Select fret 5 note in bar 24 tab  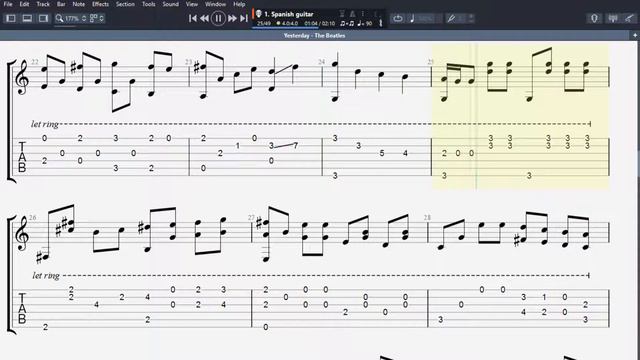[x=382, y=153]
